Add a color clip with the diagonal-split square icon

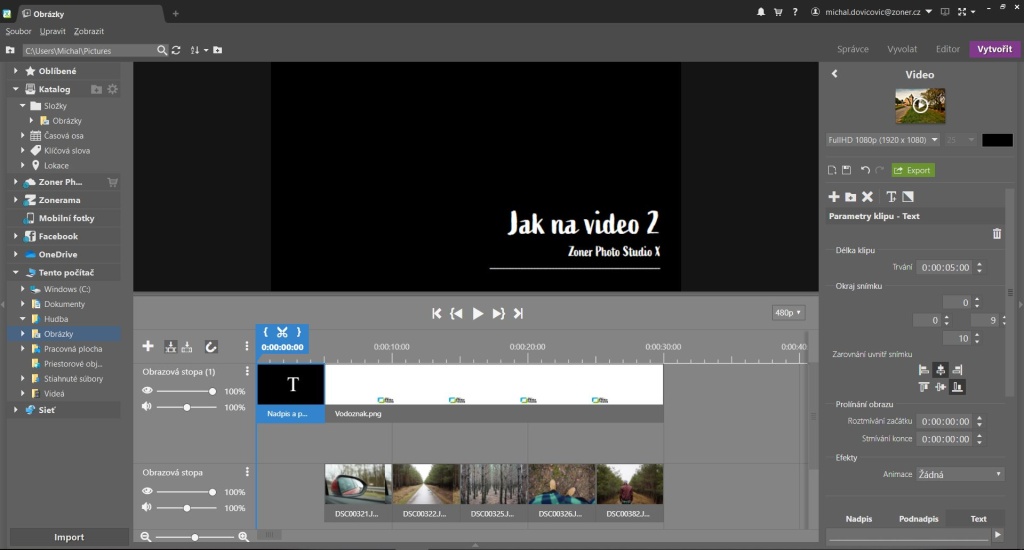[908, 197]
